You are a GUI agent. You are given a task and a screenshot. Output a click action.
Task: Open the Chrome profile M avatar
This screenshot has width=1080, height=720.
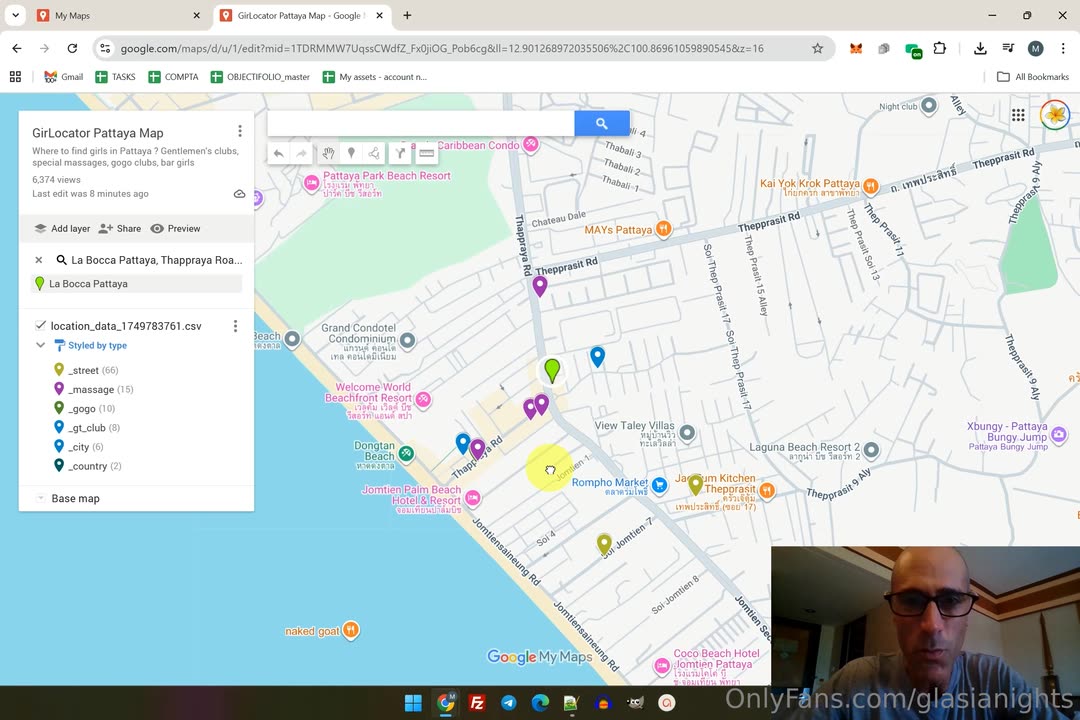1035,48
